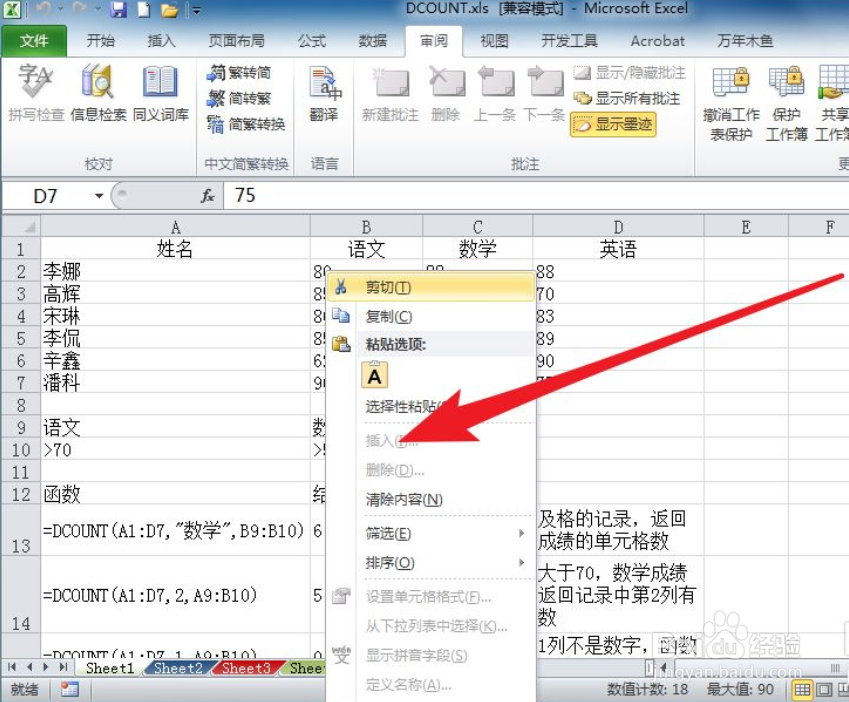
Task: Expand 筛选(E) Filter submenu
Action: point(431,534)
